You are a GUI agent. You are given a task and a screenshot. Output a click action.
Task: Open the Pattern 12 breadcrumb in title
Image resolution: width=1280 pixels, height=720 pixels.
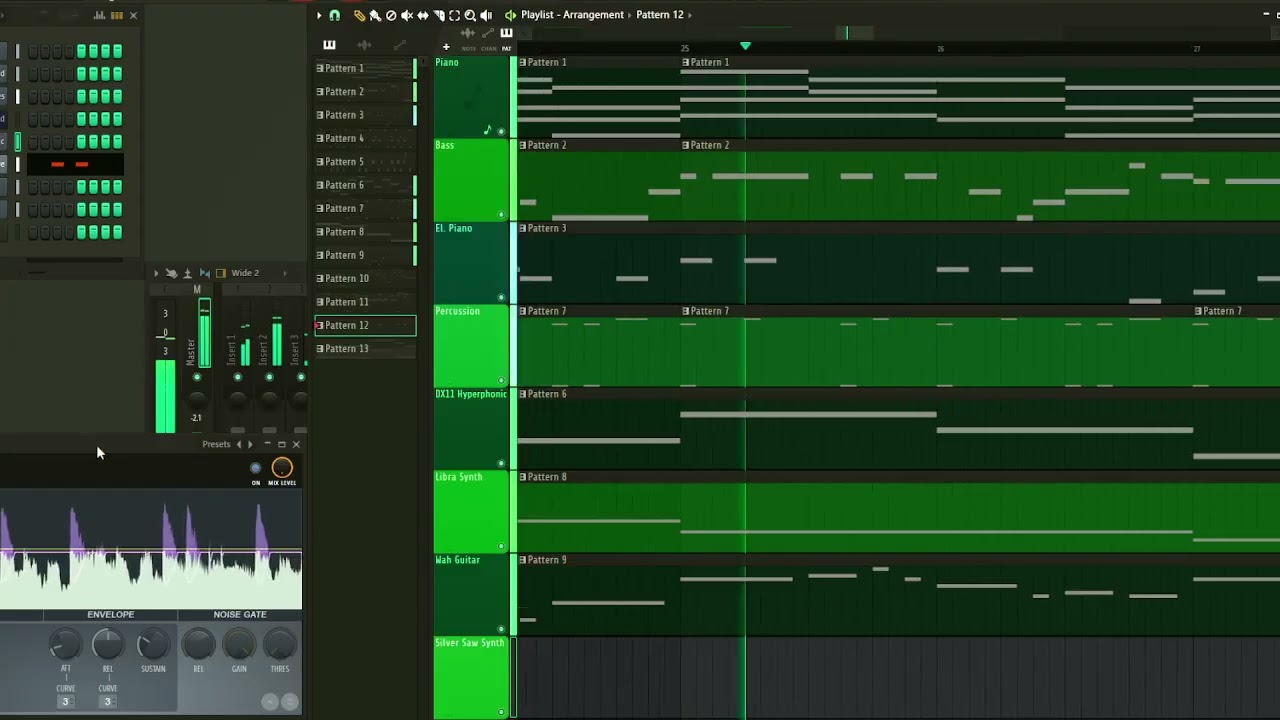click(x=660, y=15)
